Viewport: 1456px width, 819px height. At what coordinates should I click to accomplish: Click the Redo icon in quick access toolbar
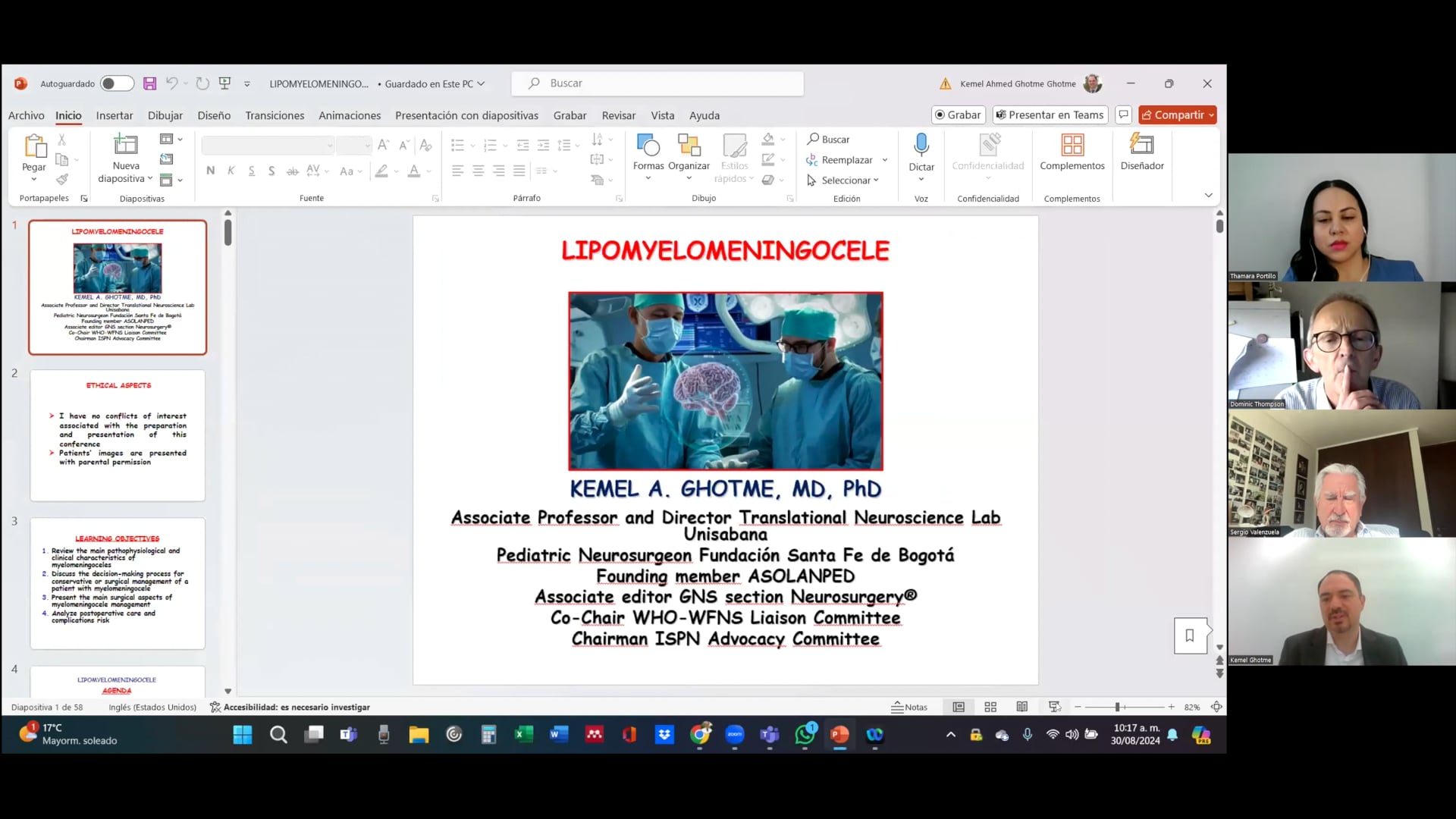202,83
